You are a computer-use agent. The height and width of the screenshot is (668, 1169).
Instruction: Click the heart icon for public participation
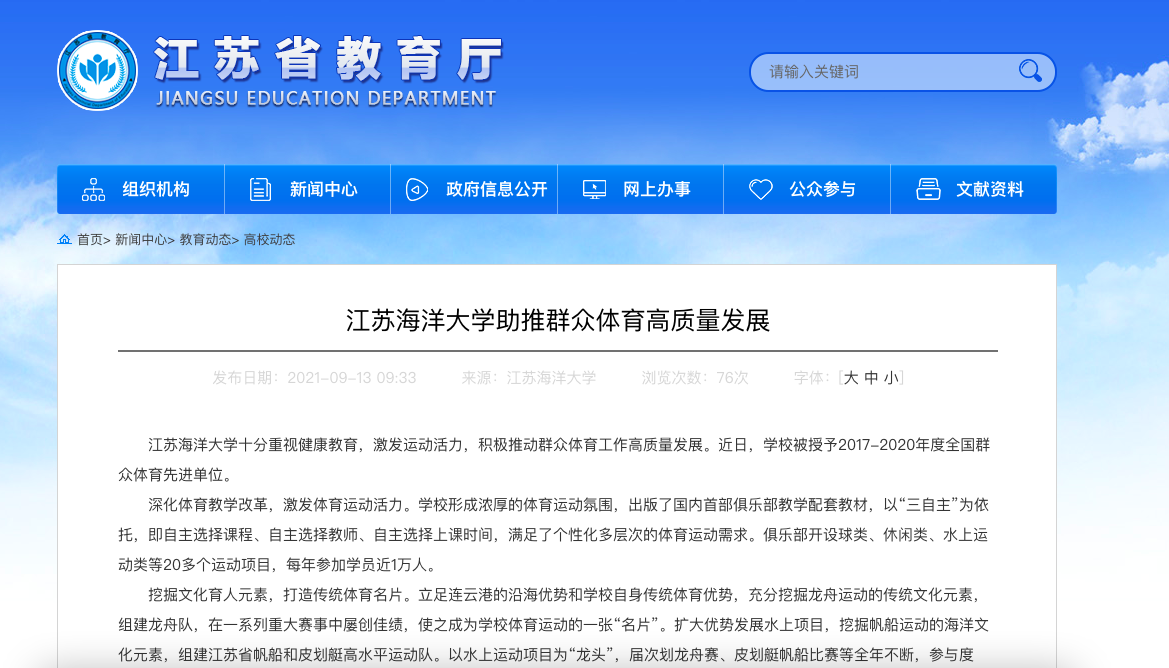[761, 189]
